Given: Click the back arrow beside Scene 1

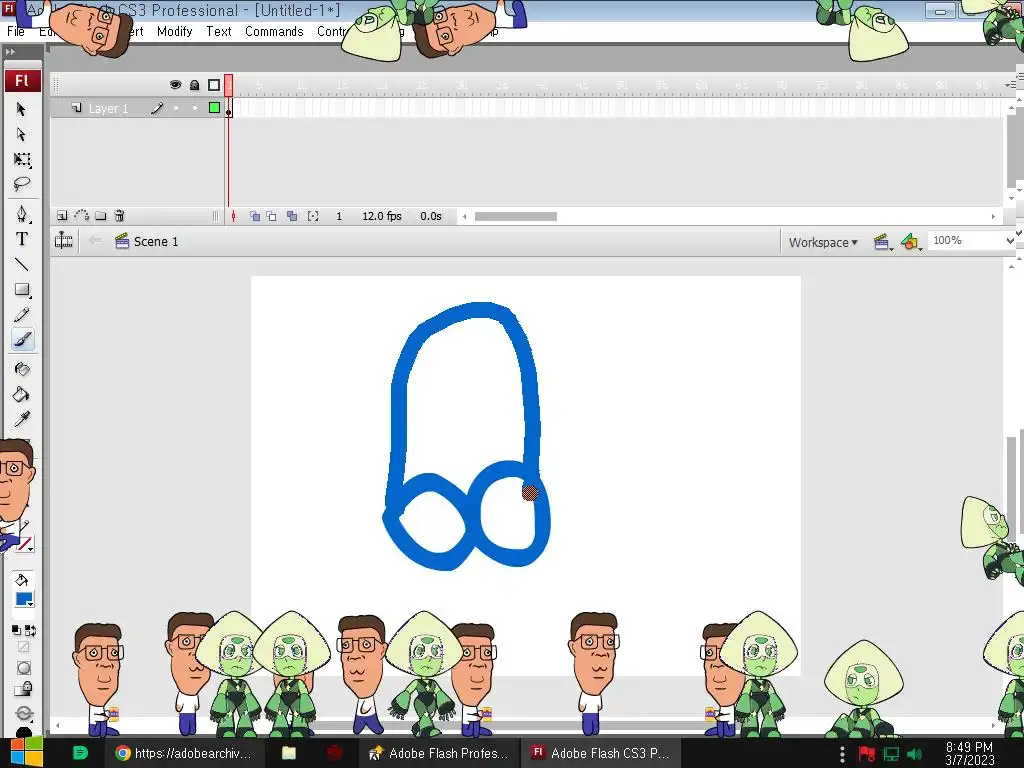Looking at the screenshot, I should tap(95, 240).
